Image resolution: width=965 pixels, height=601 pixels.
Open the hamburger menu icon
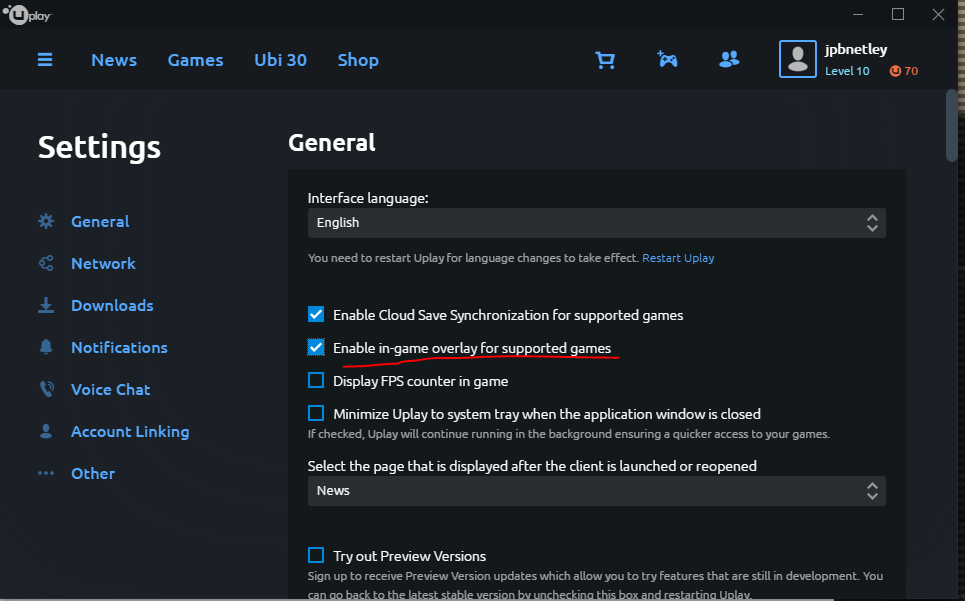click(45, 60)
